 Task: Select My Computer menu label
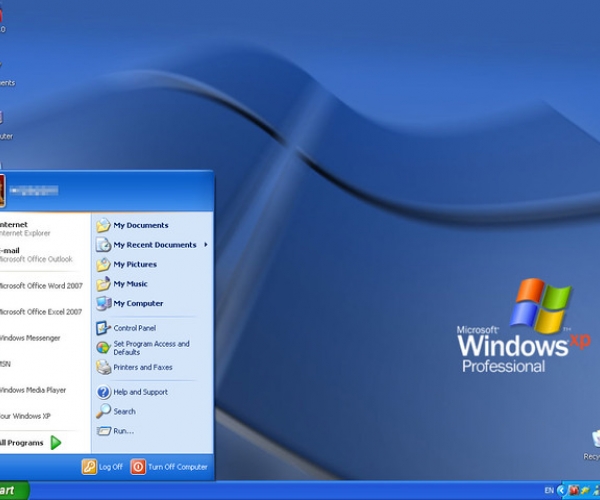click(x=138, y=303)
